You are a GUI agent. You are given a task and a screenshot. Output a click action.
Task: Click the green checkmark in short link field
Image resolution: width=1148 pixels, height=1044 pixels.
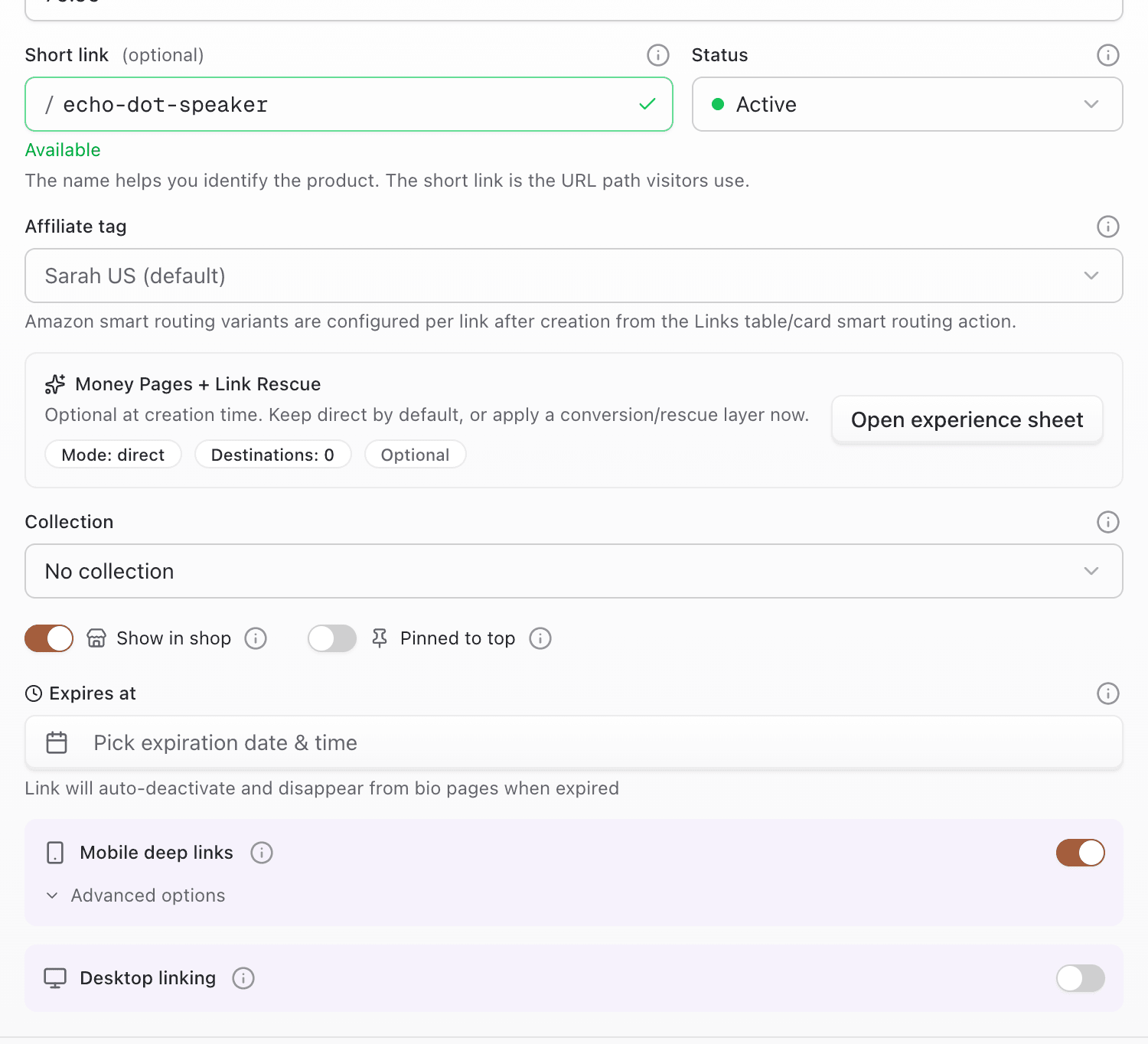(x=647, y=104)
